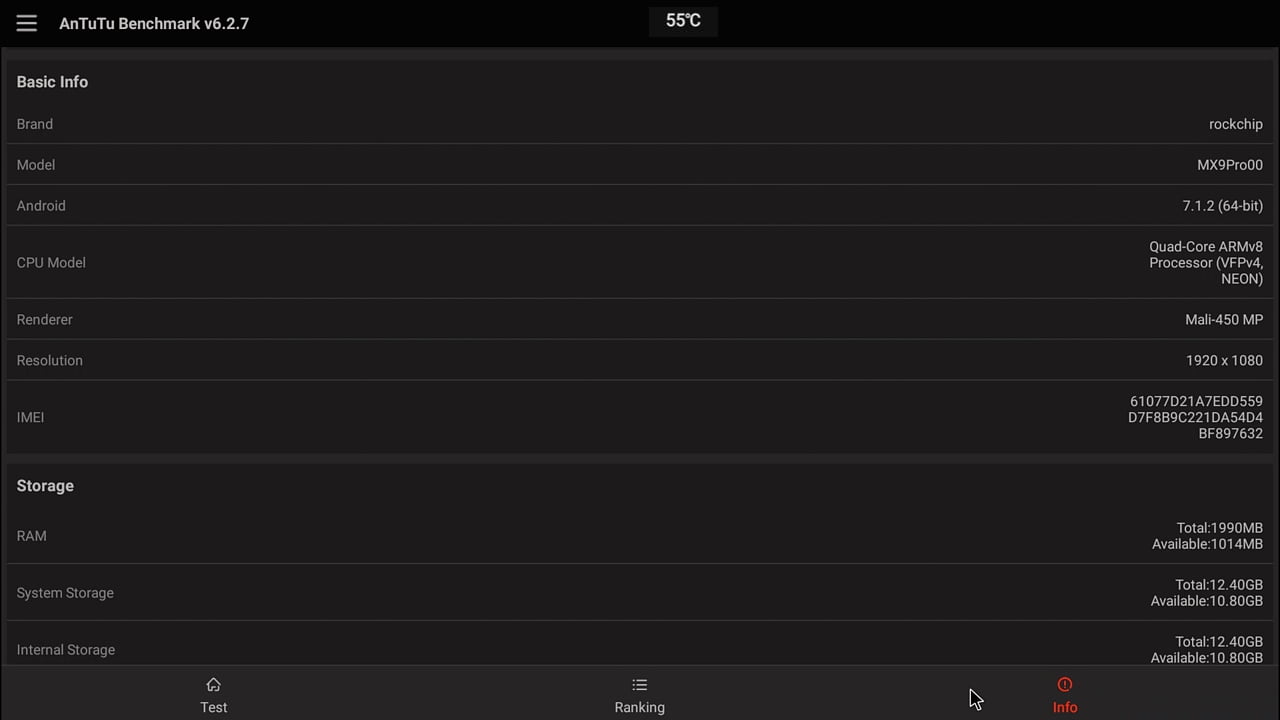
Task: Tap the red Info icon
Action: pyautogui.click(x=1065, y=685)
